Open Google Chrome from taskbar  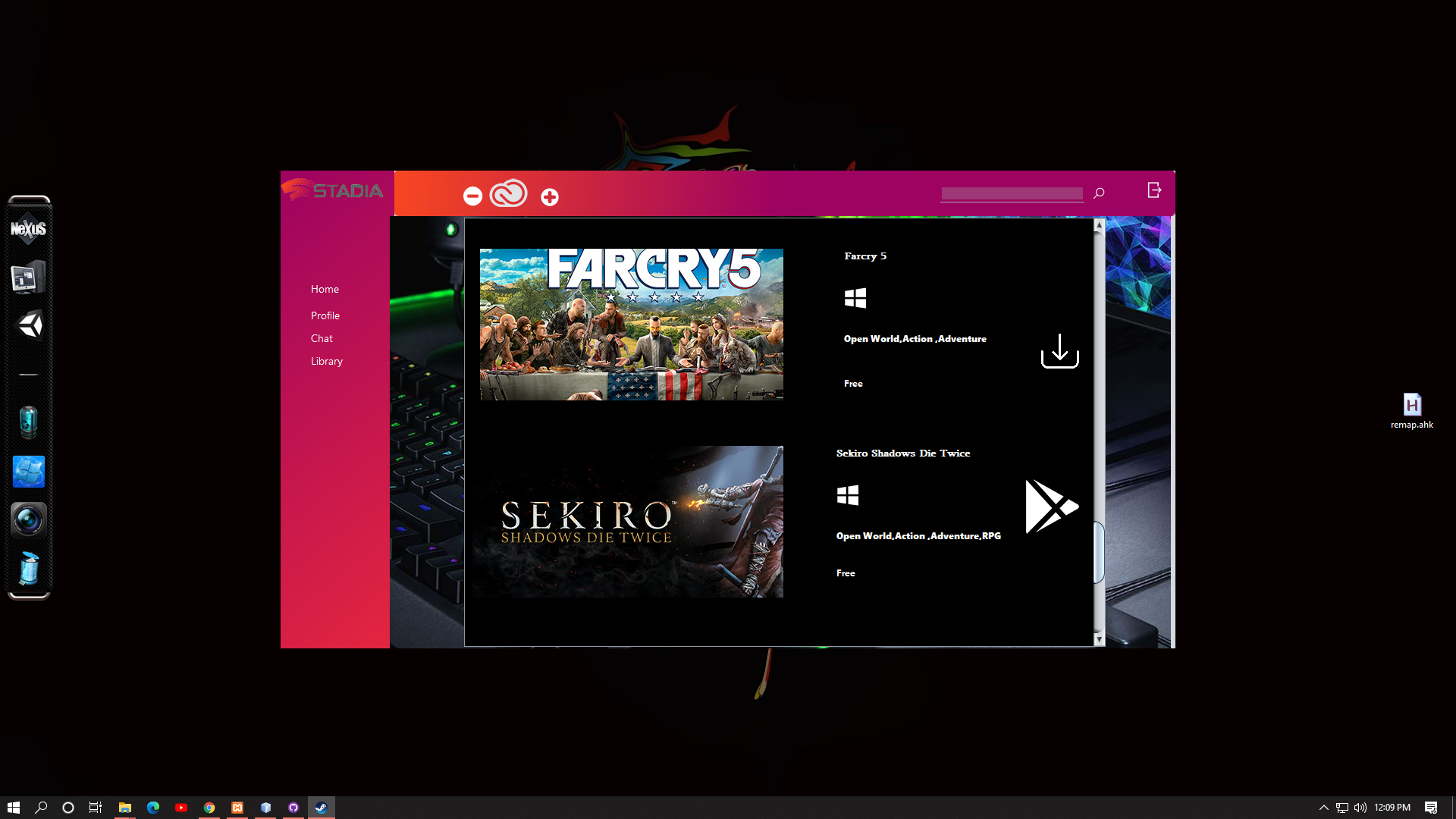point(209,808)
